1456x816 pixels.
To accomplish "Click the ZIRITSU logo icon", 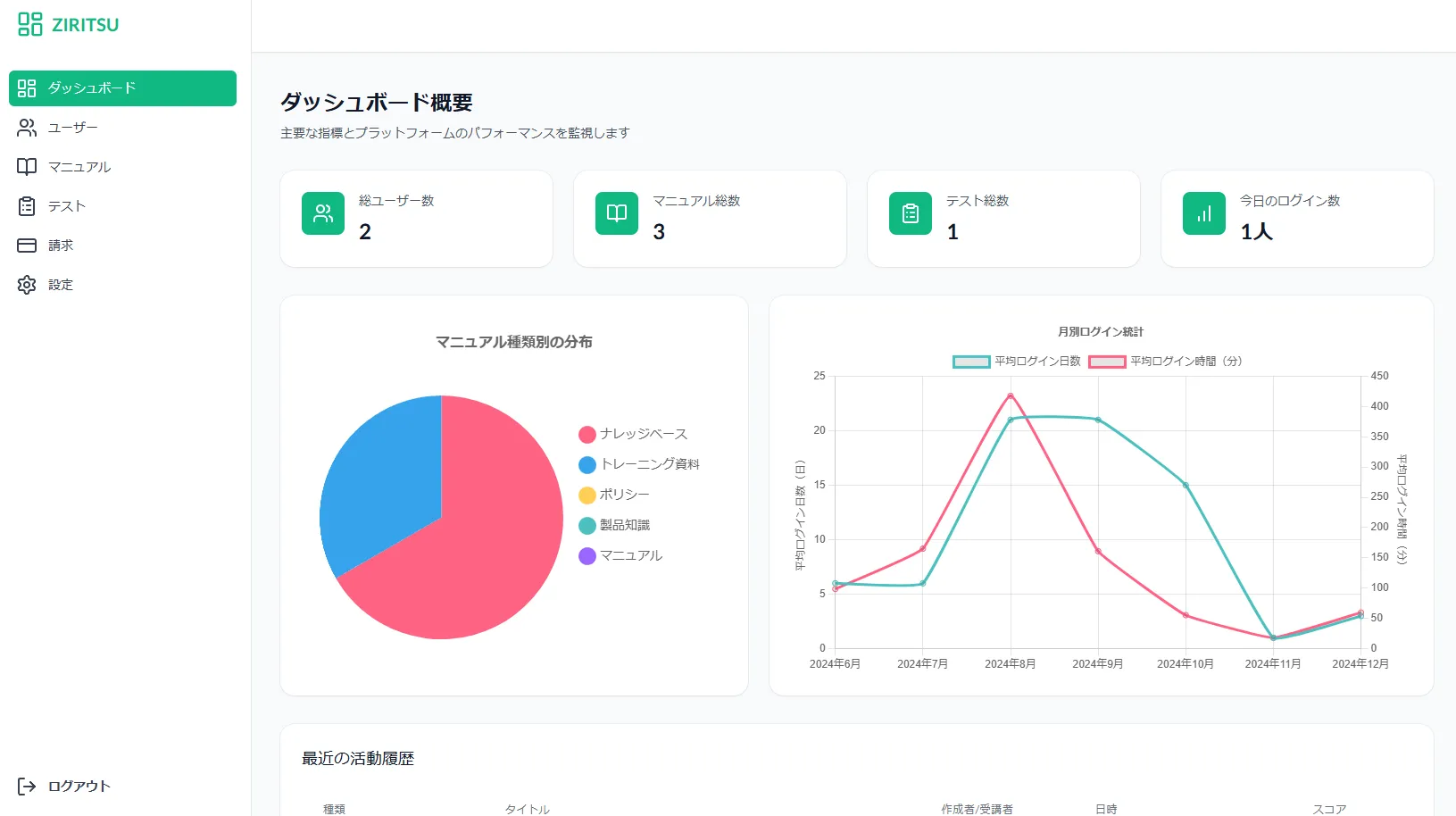I will click(30, 24).
